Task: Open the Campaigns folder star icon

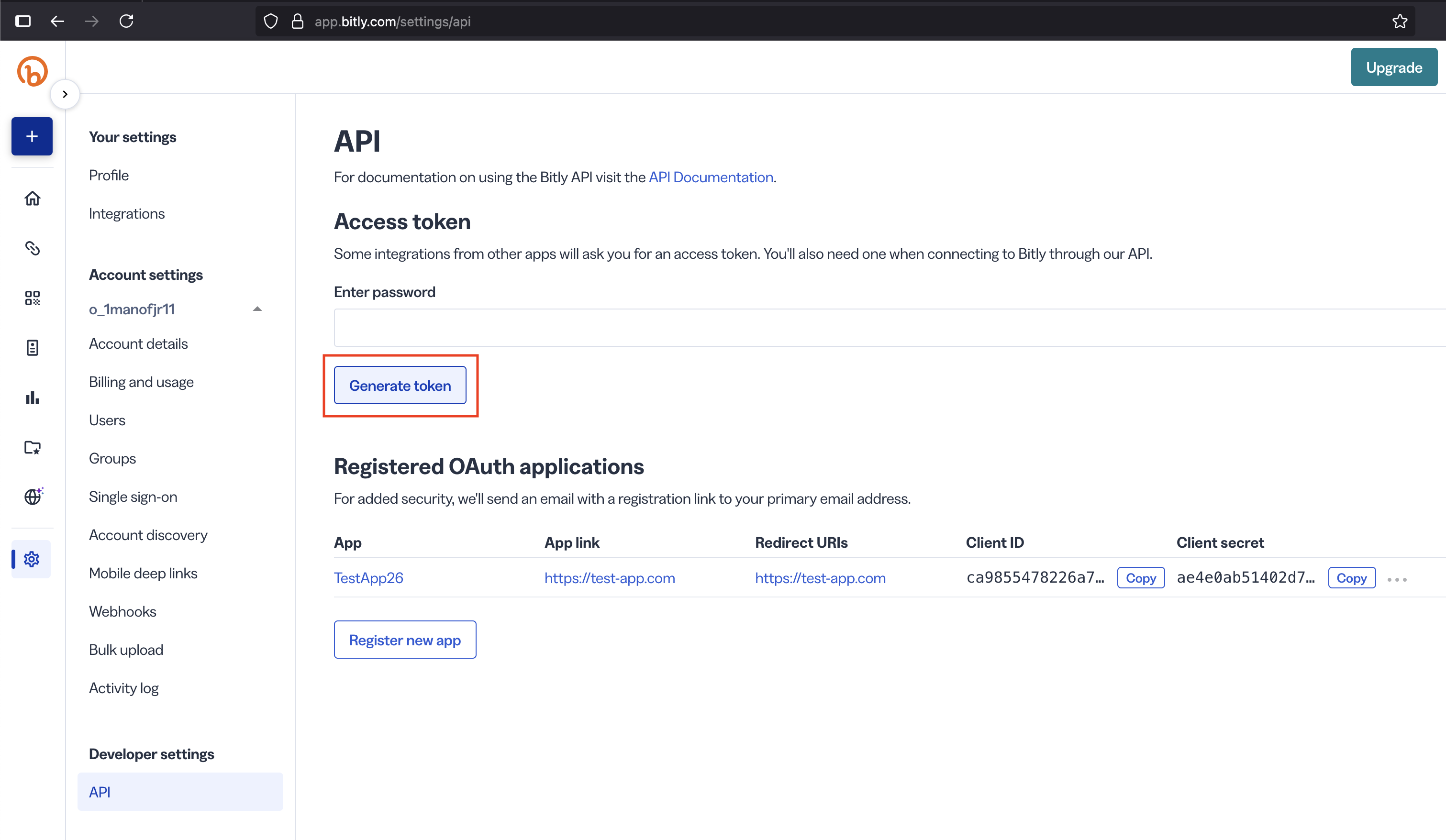Action: click(32, 447)
